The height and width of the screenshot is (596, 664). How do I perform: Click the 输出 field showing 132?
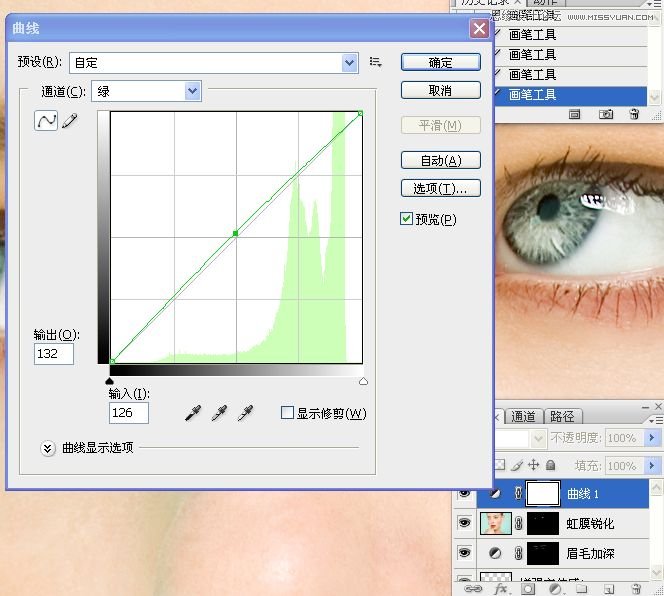(x=54, y=353)
